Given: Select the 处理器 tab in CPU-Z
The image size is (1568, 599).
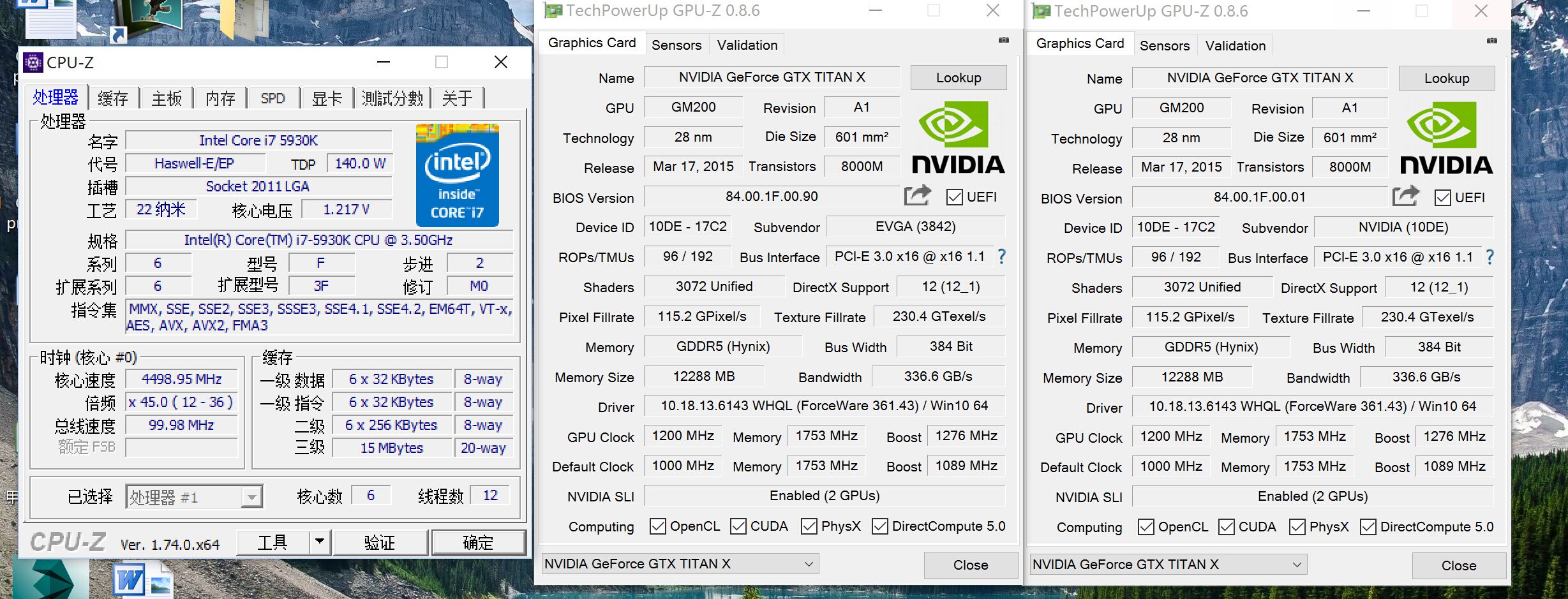Looking at the screenshot, I should (x=56, y=97).
